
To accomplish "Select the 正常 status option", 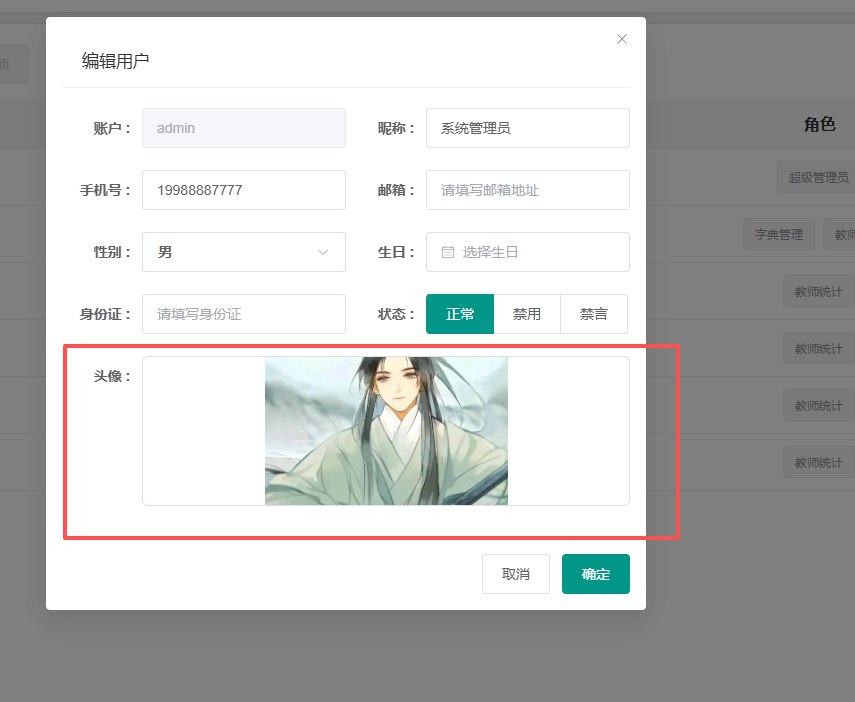I will tap(460, 314).
